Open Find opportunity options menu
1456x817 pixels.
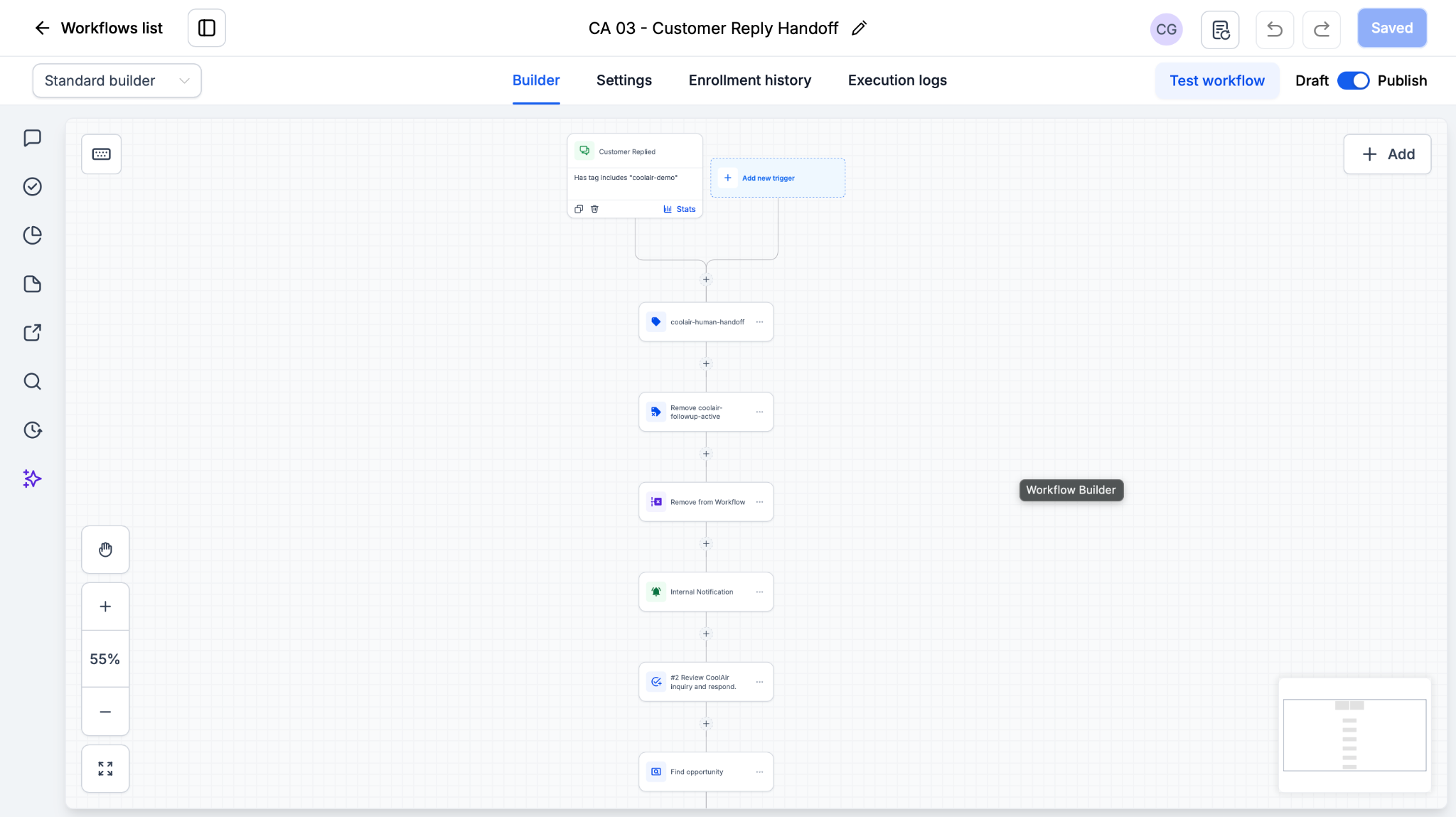coord(760,772)
